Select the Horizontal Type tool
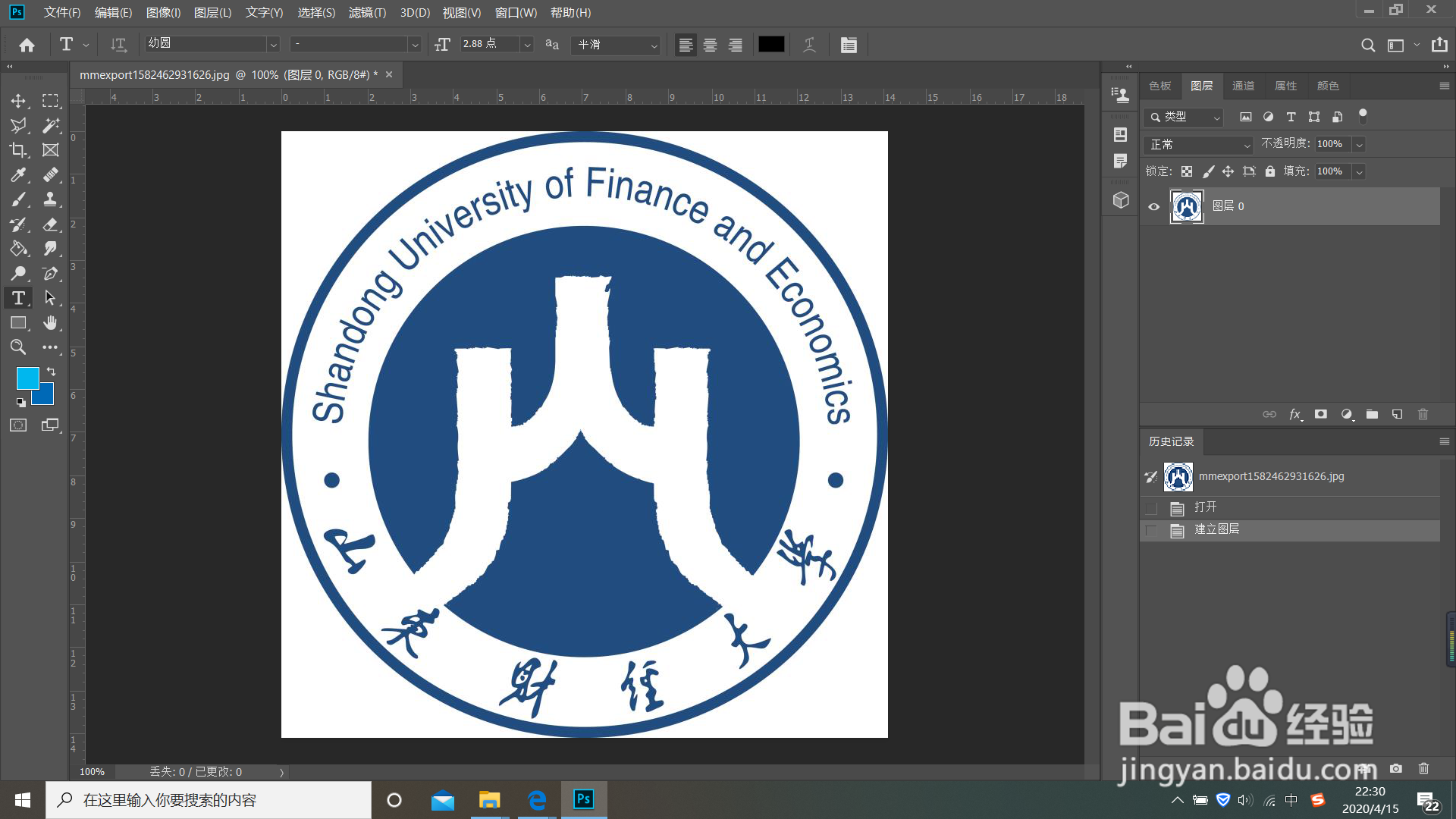Screen dimensions: 1456x819 pos(18,298)
